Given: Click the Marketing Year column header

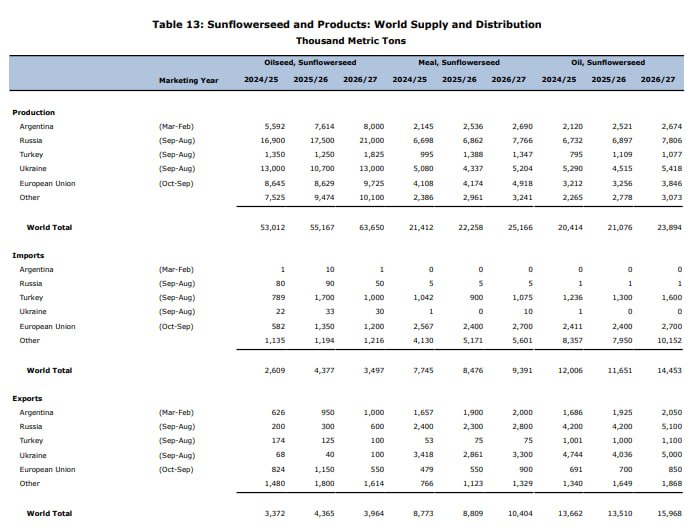Looking at the screenshot, I should pyautogui.click(x=188, y=80).
